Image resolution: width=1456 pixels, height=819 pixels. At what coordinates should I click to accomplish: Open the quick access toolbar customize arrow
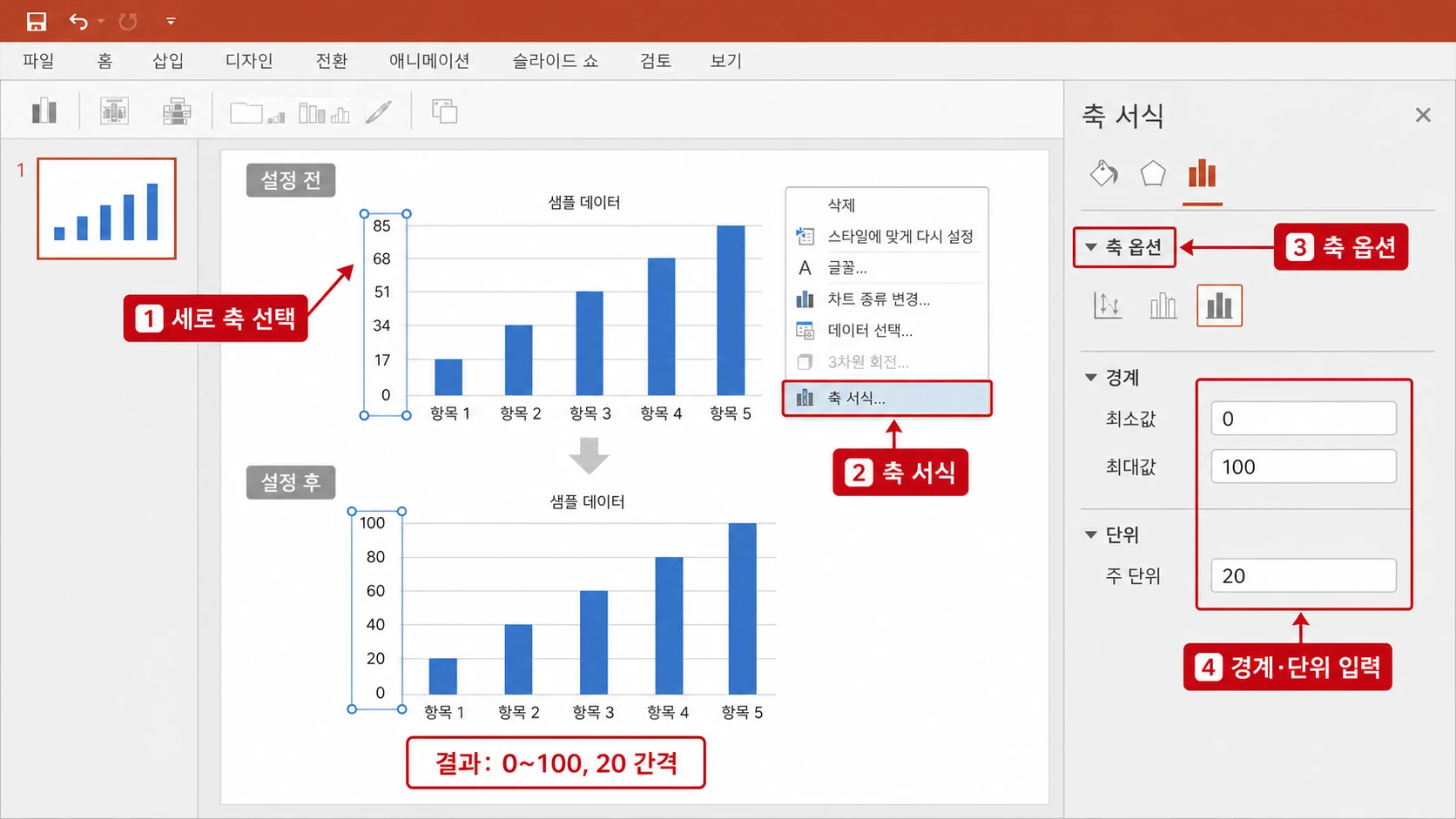(171, 21)
